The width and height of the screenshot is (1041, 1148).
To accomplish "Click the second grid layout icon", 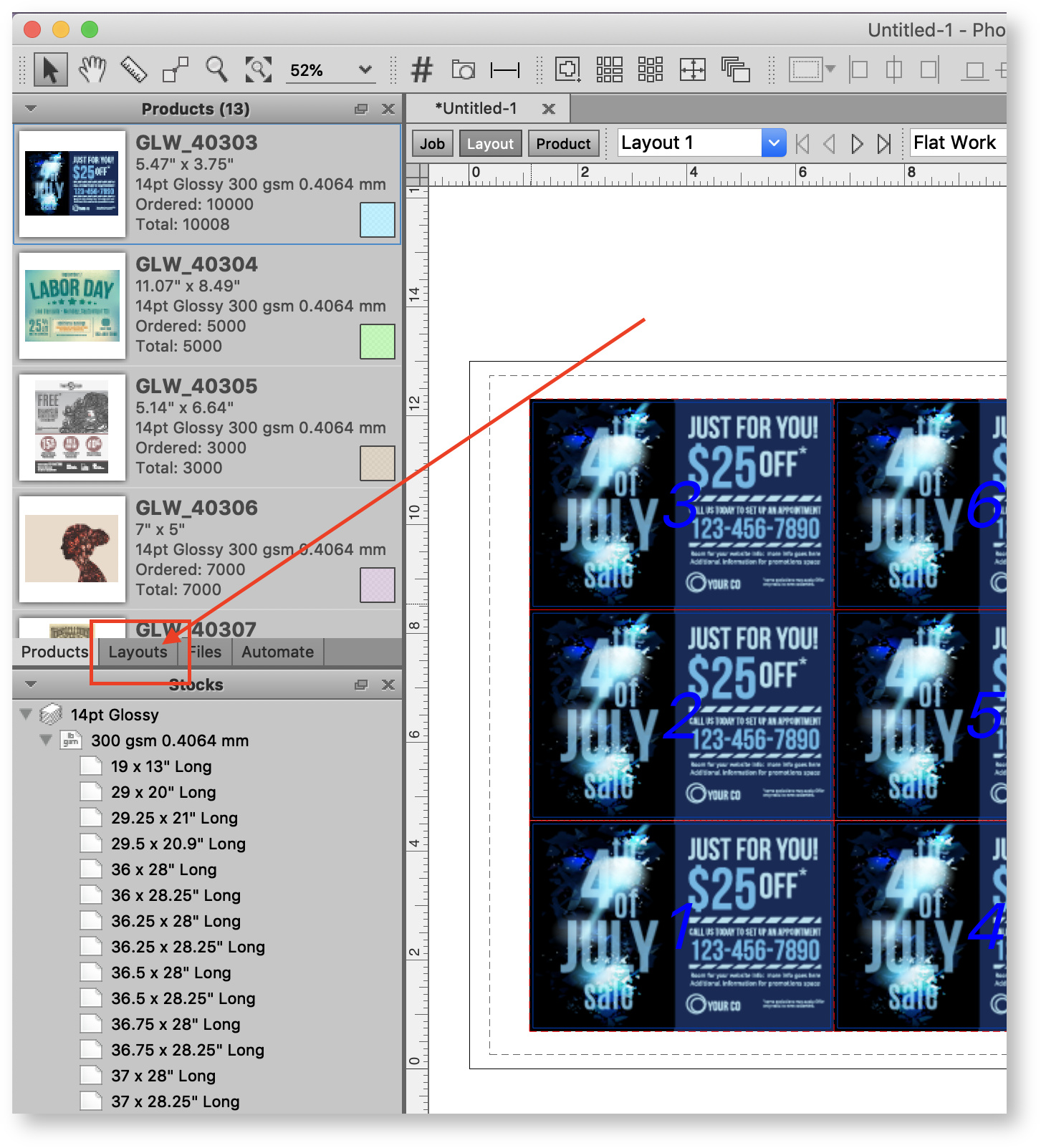I will (651, 69).
